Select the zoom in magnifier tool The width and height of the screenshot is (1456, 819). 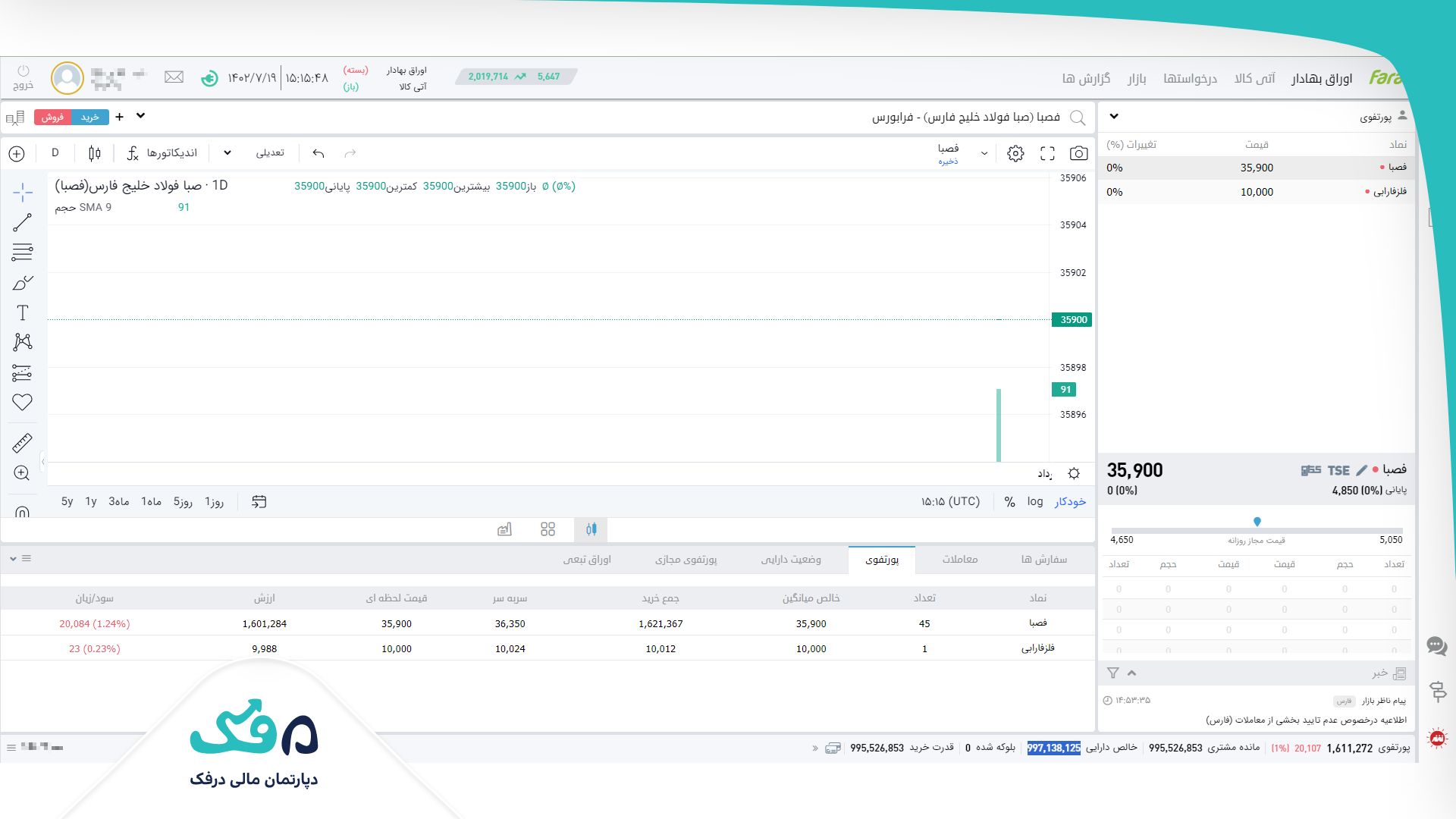pos(23,473)
